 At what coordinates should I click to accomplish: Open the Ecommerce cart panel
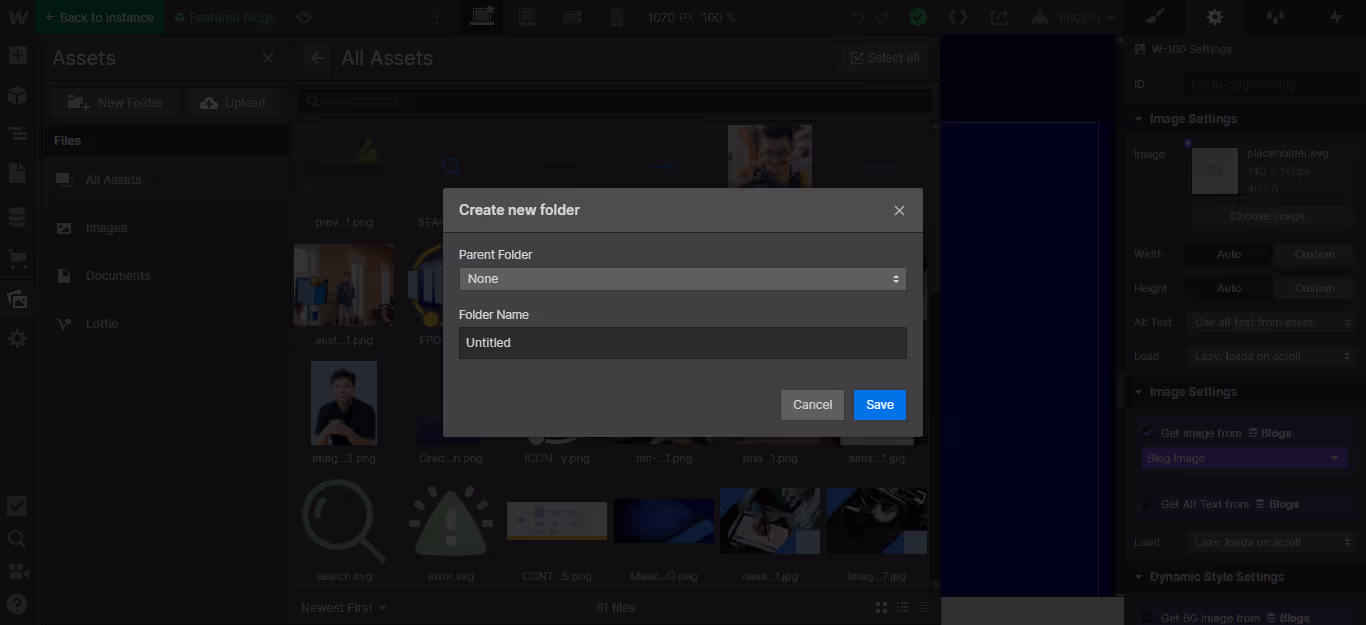pos(17,259)
